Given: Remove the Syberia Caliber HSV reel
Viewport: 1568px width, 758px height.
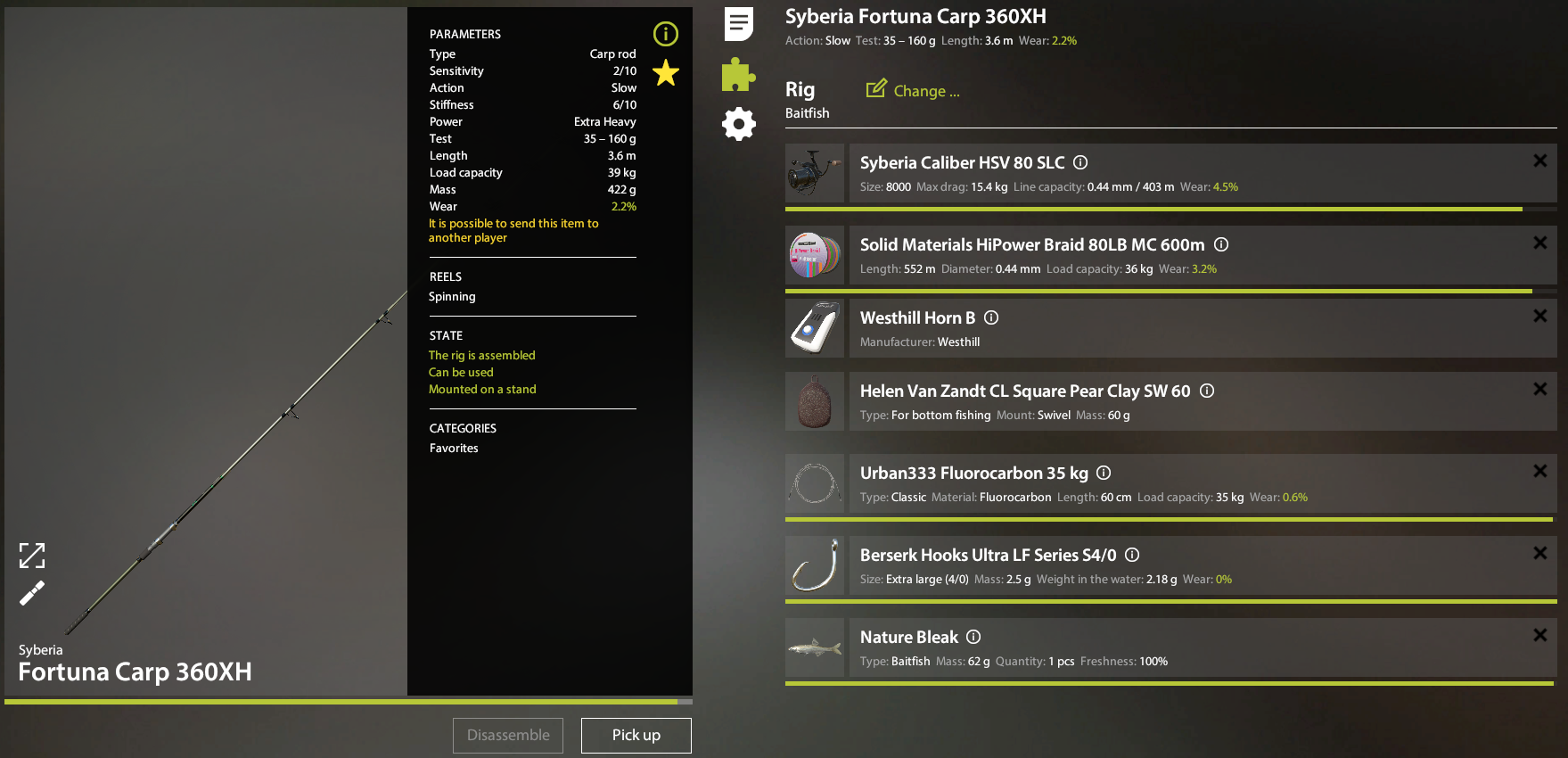Looking at the screenshot, I should pyautogui.click(x=1539, y=161).
